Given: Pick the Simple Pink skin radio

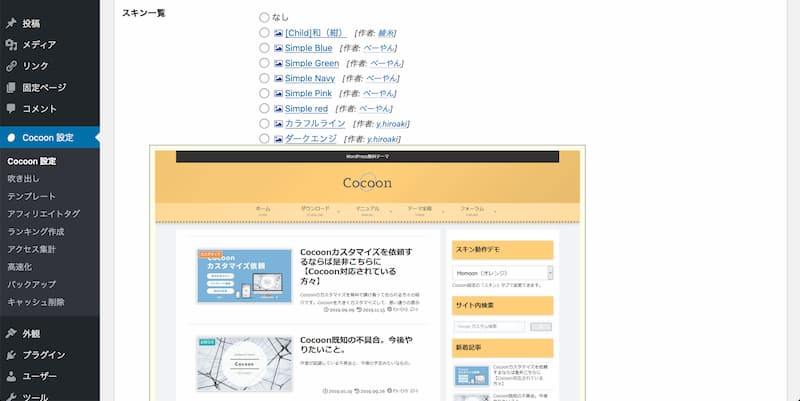Looking at the screenshot, I should (264, 93).
